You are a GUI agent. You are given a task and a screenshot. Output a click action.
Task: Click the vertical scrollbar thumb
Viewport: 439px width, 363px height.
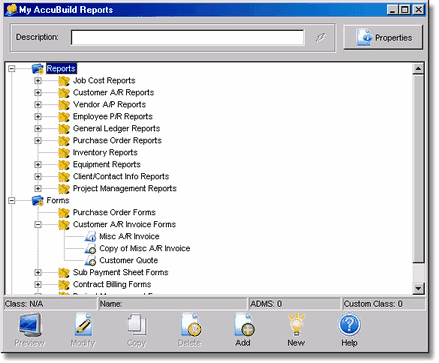pyautogui.click(x=418, y=168)
